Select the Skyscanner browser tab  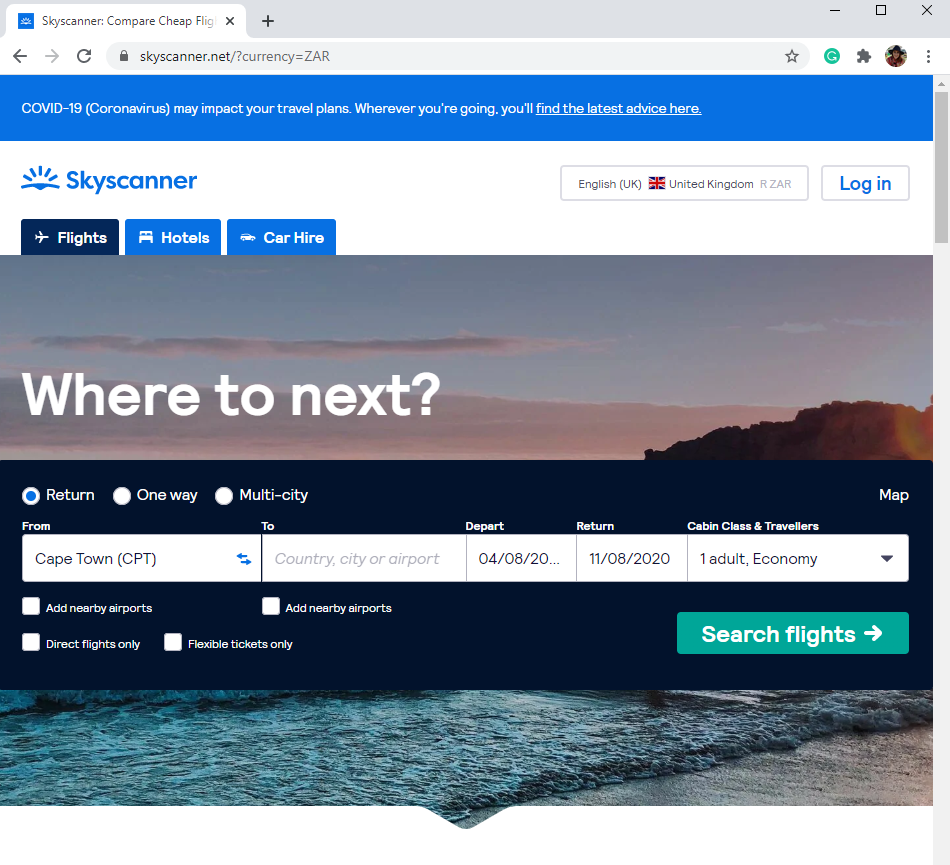click(125, 21)
